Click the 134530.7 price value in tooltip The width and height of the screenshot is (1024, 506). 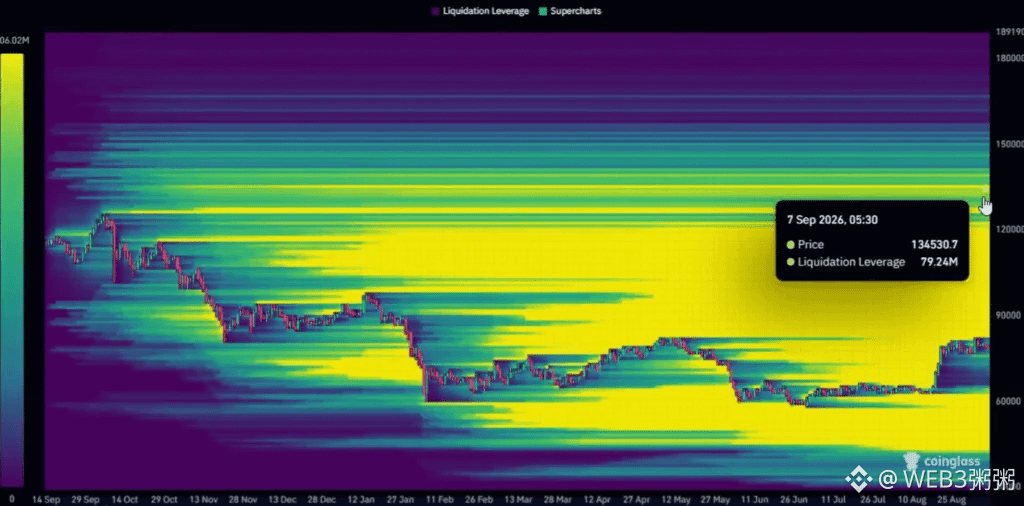point(935,245)
